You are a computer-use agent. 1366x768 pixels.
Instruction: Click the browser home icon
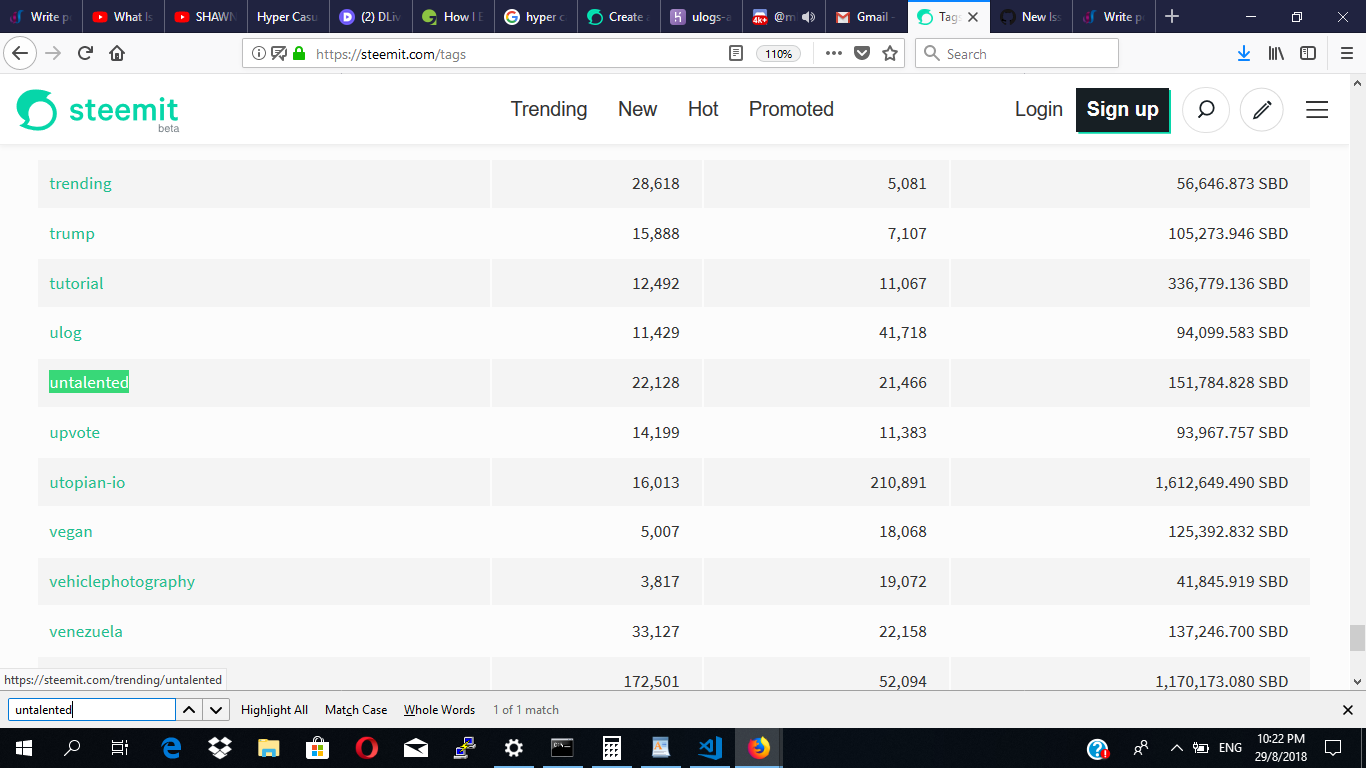[x=117, y=54]
